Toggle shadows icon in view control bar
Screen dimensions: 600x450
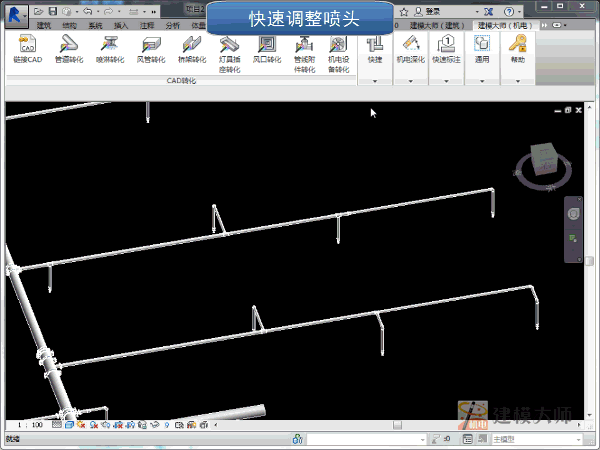93,425
